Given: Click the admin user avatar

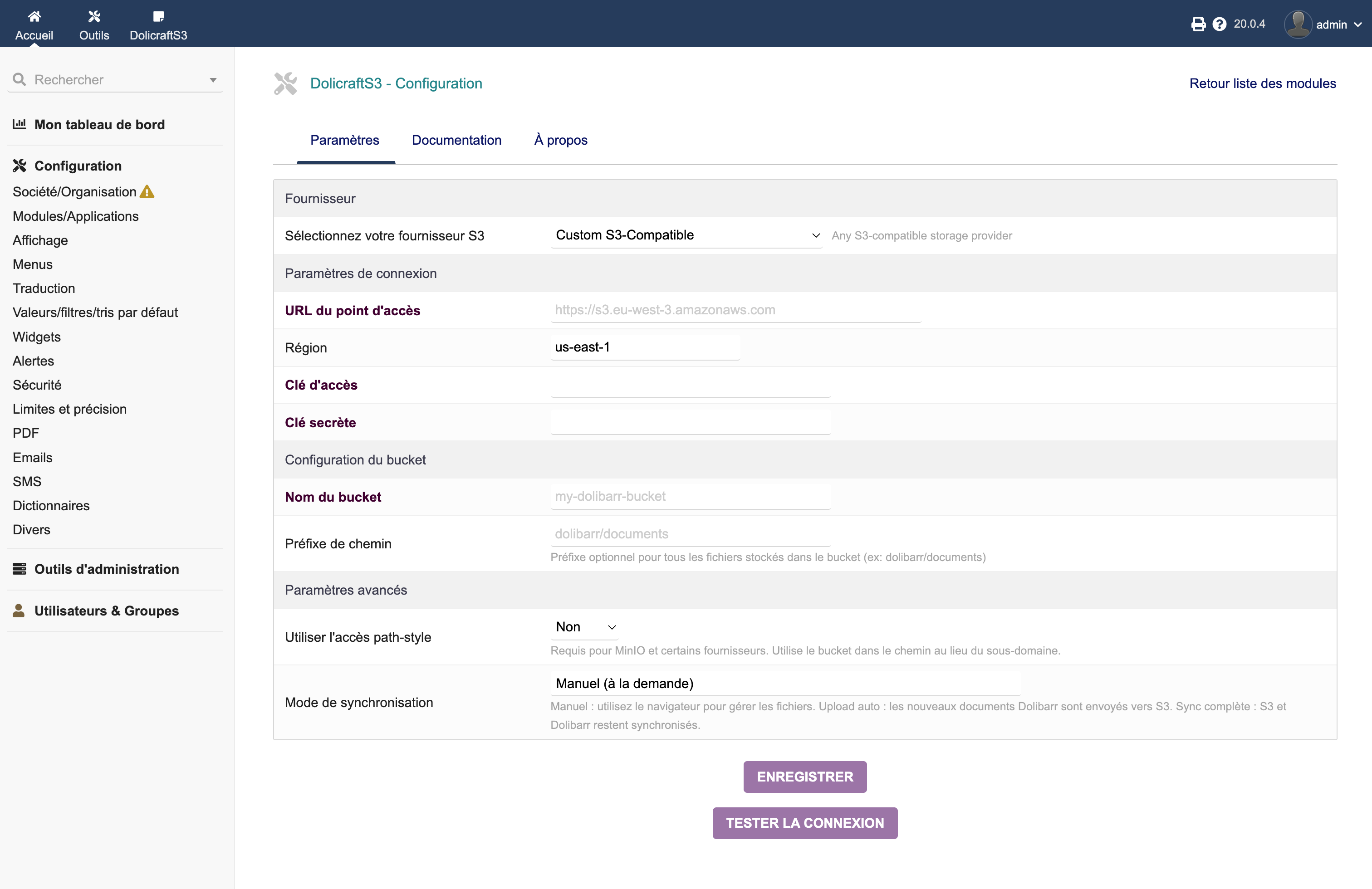Looking at the screenshot, I should [x=1298, y=24].
